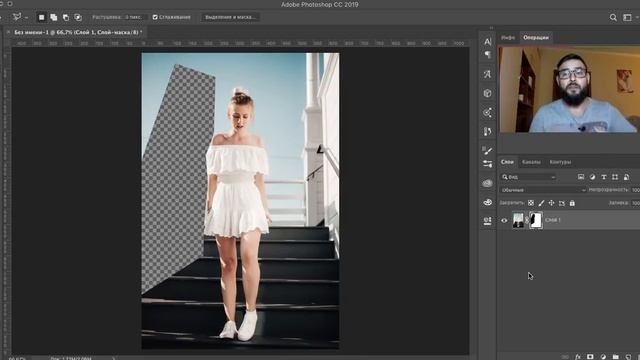This screenshot has height=360, width=640.
Task: Select the Слой 1 image thumbnail
Action: tap(518, 220)
